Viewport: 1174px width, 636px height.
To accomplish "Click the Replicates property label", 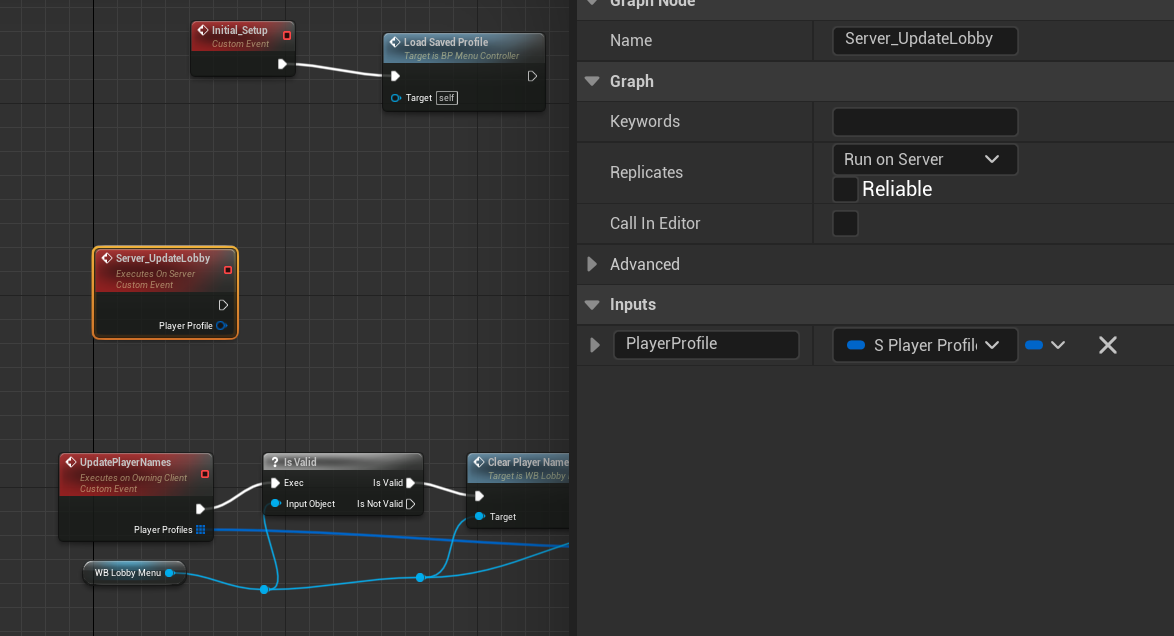I will coord(646,172).
